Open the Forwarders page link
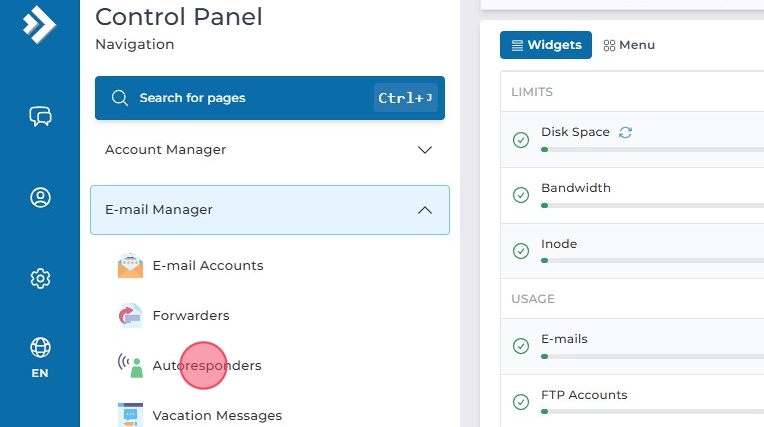Image resolution: width=764 pixels, height=427 pixels. click(191, 316)
